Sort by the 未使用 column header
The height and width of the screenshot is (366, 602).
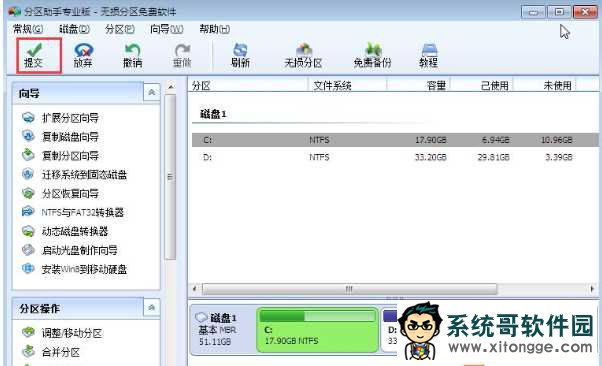click(x=545, y=85)
